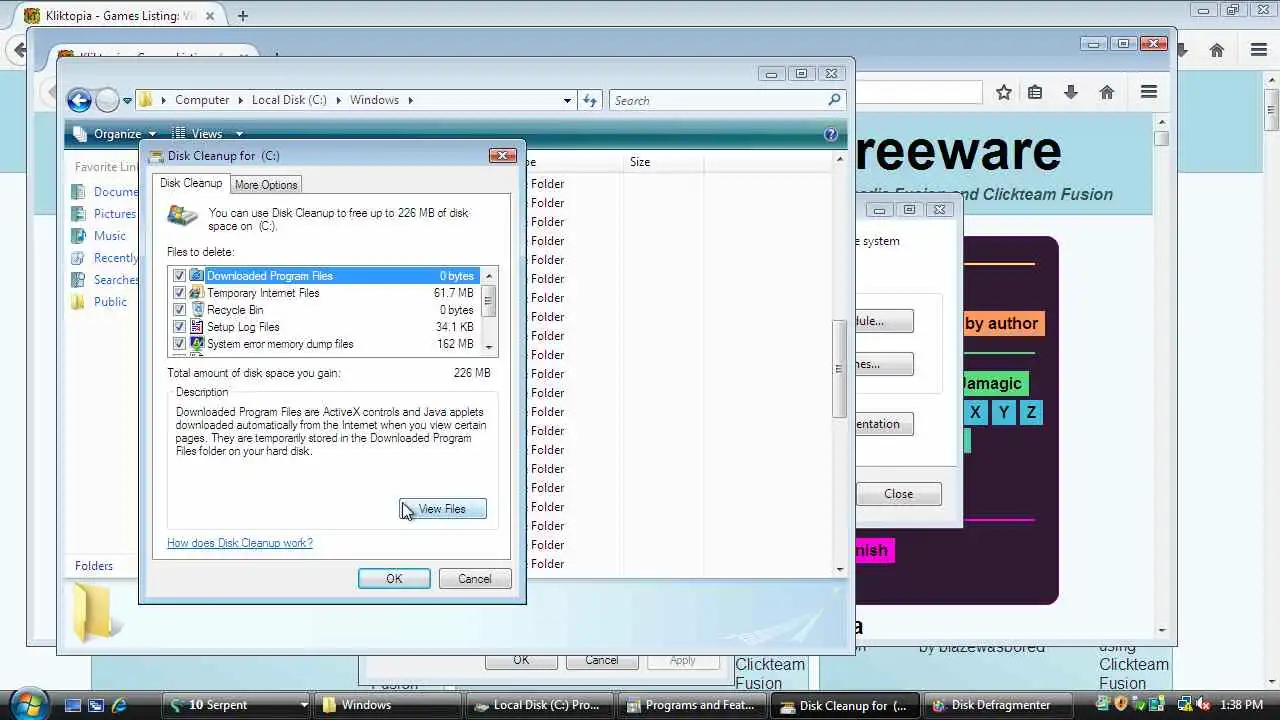
Task: Click the Forward arrow in Explorer
Action: click(107, 100)
